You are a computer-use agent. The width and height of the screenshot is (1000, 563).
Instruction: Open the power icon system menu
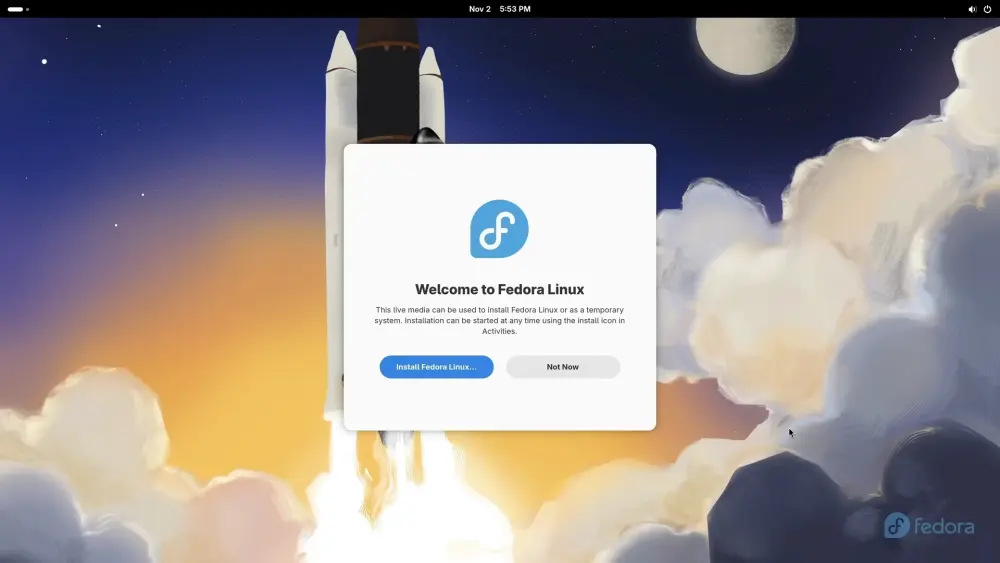[x=987, y=9]
